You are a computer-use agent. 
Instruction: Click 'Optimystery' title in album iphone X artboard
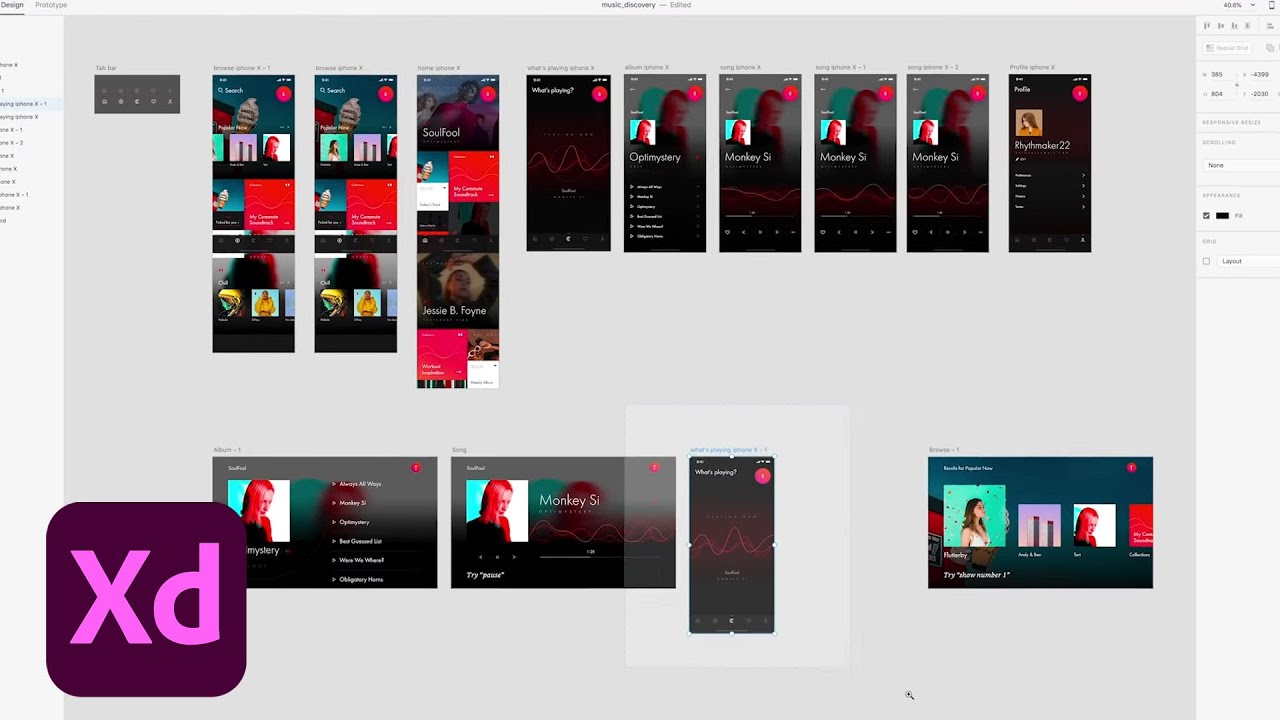[x=655, y=157]
